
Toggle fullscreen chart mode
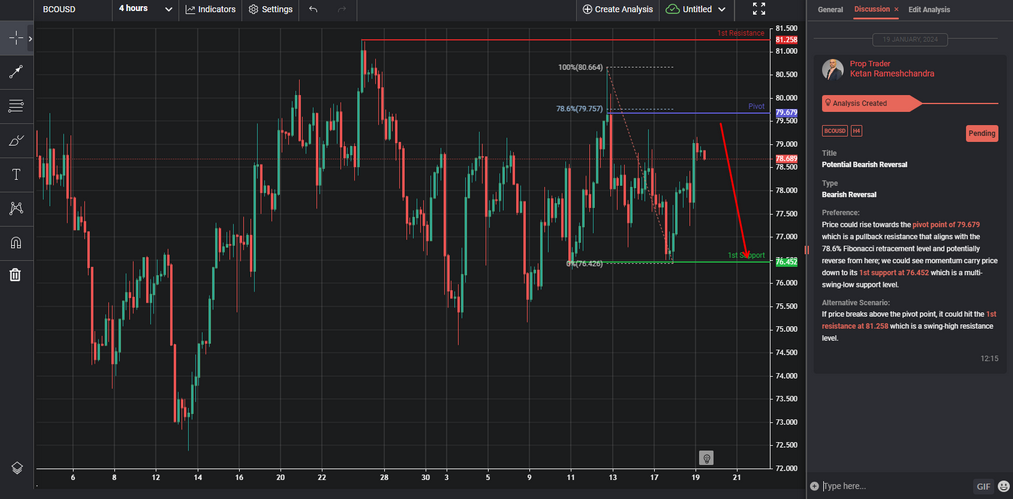759,9
